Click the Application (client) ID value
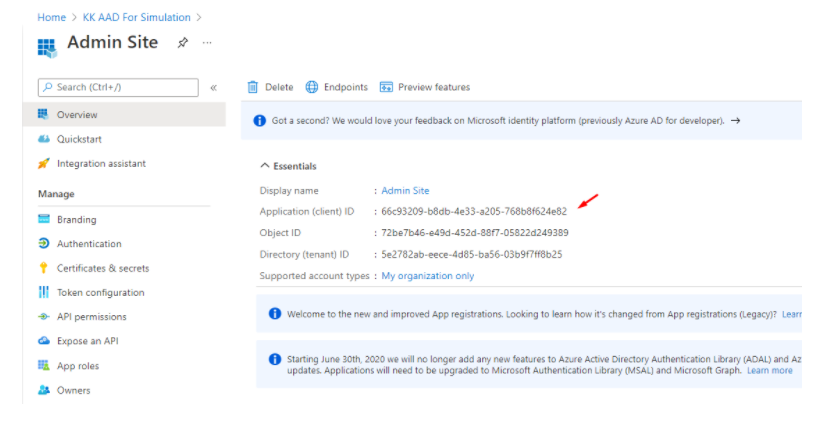Viewport: 822px width, 421px height. point(474,212)
